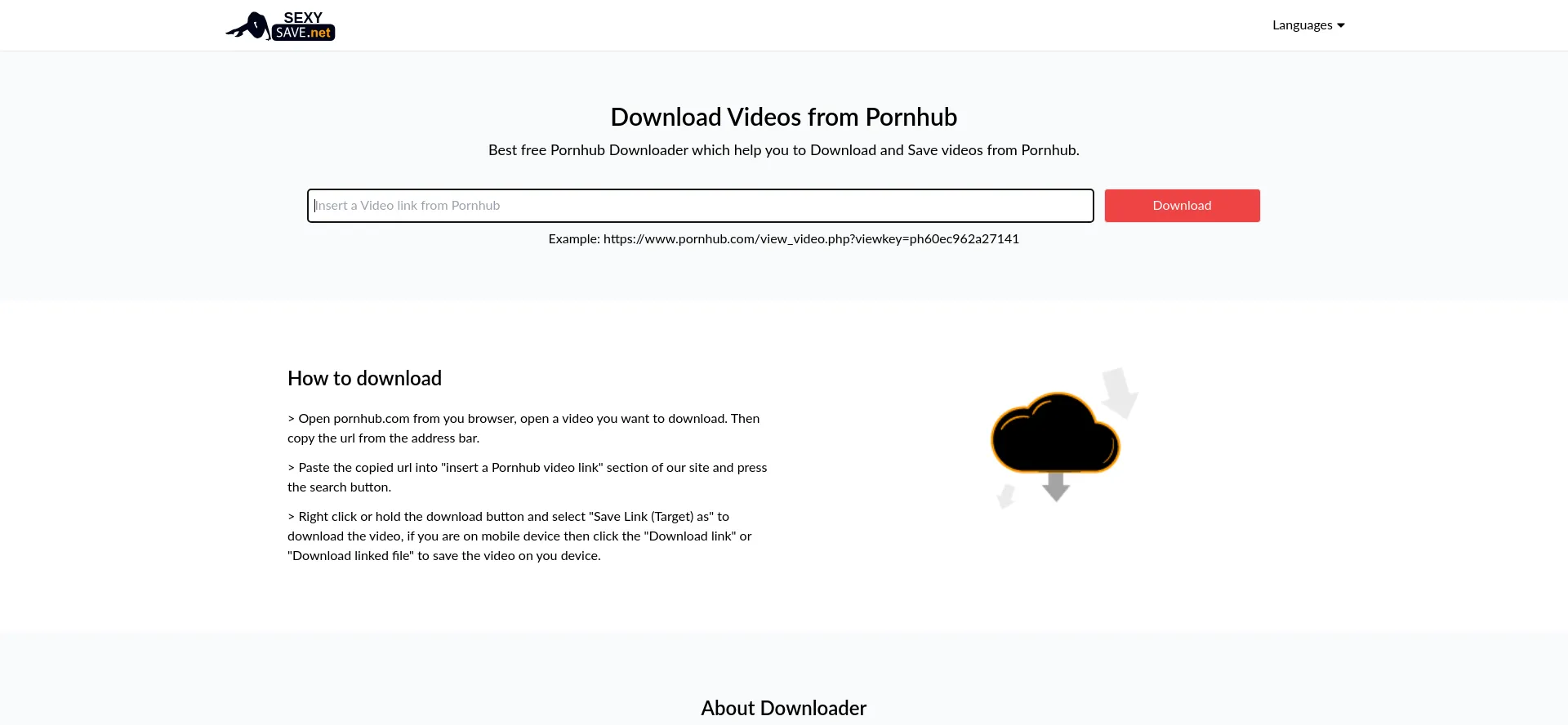The height and width of the screenshot is (725, 1568).
Task: Click the 'About Downloader' heading
Action: [784, 709]
